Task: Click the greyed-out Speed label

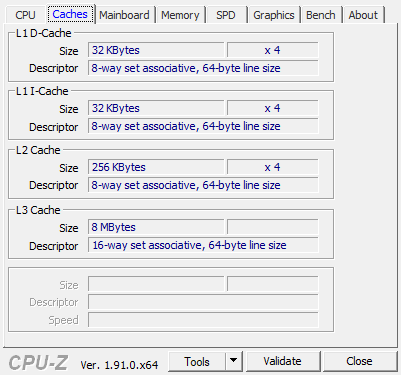Action: tap(63, 320)
